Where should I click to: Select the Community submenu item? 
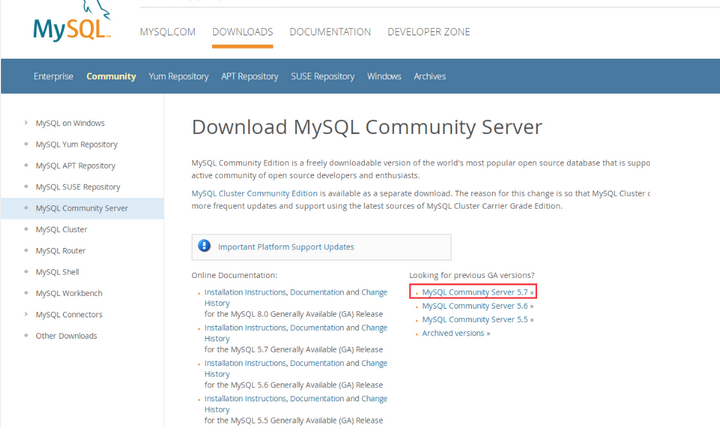[111, 76]
